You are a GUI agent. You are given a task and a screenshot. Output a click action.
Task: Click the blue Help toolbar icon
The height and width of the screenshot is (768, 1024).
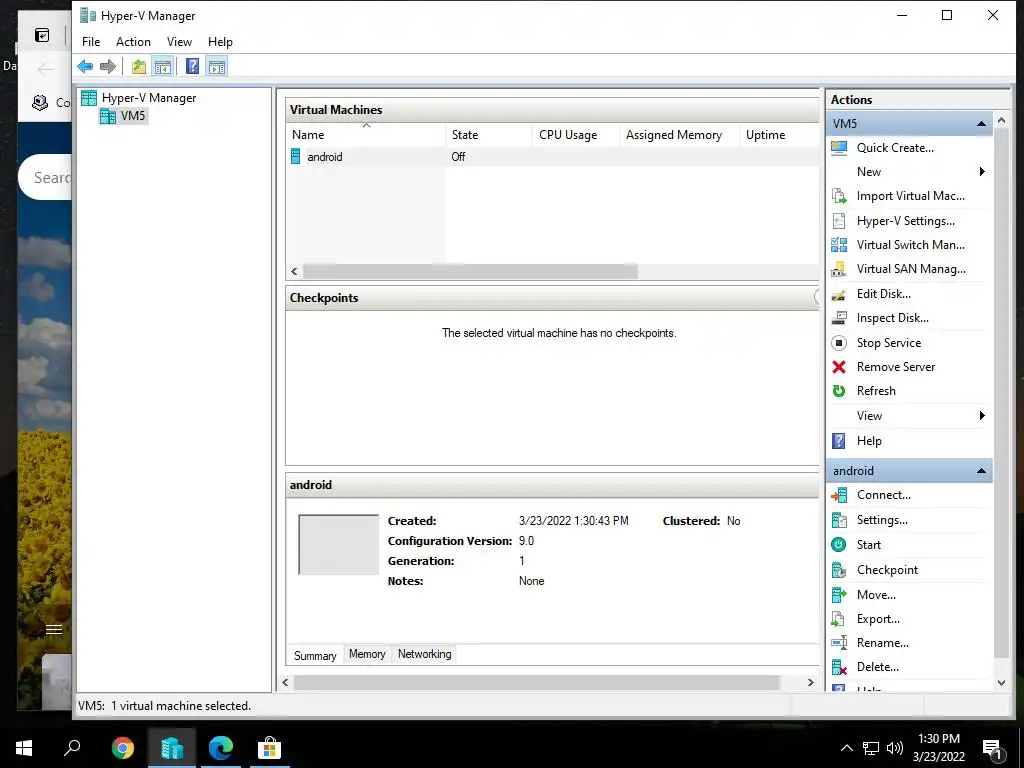point(192,67)
